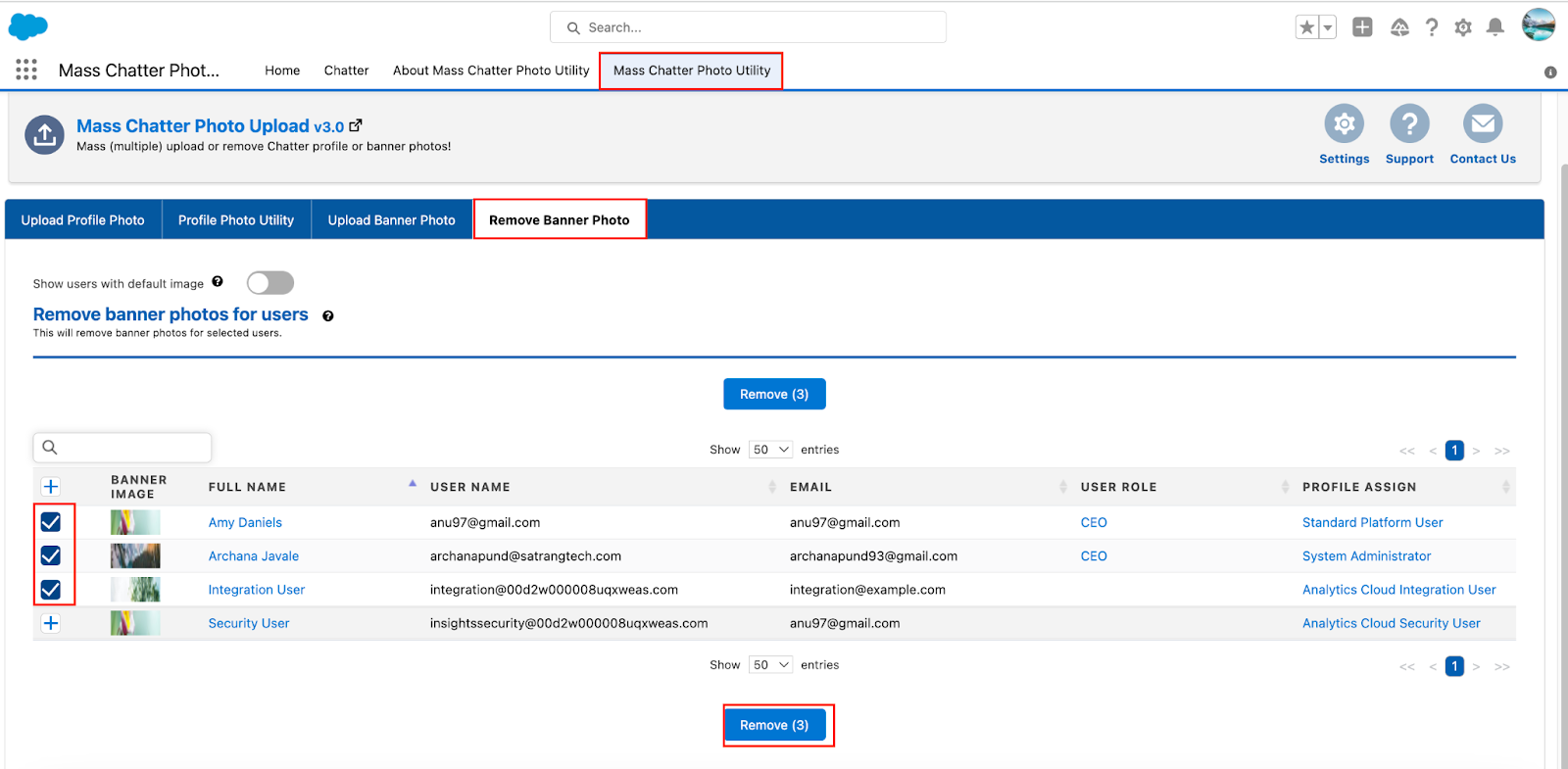Open the global actions plus icon
The image size is (1568, 769).
[x=1362, y=27]
